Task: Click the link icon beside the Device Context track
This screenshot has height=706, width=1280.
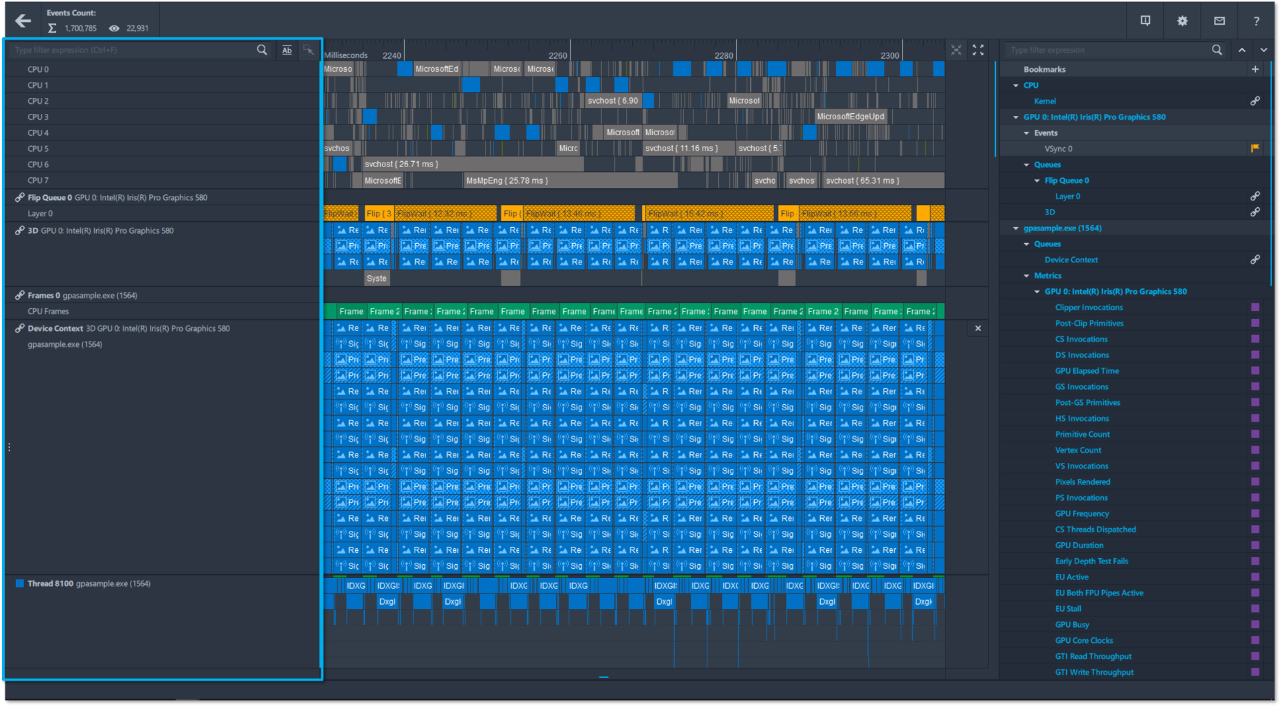Action: pos(20,328)
